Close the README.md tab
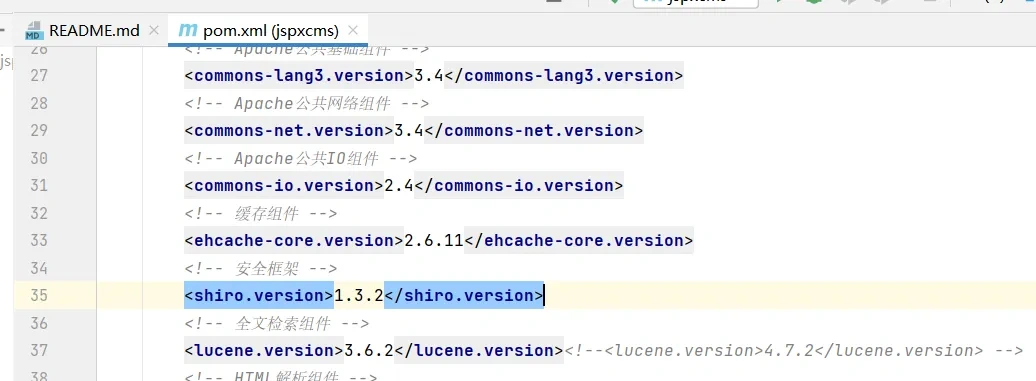The height and width of the screenshot is (381, 1036). (x=154, y=30)
